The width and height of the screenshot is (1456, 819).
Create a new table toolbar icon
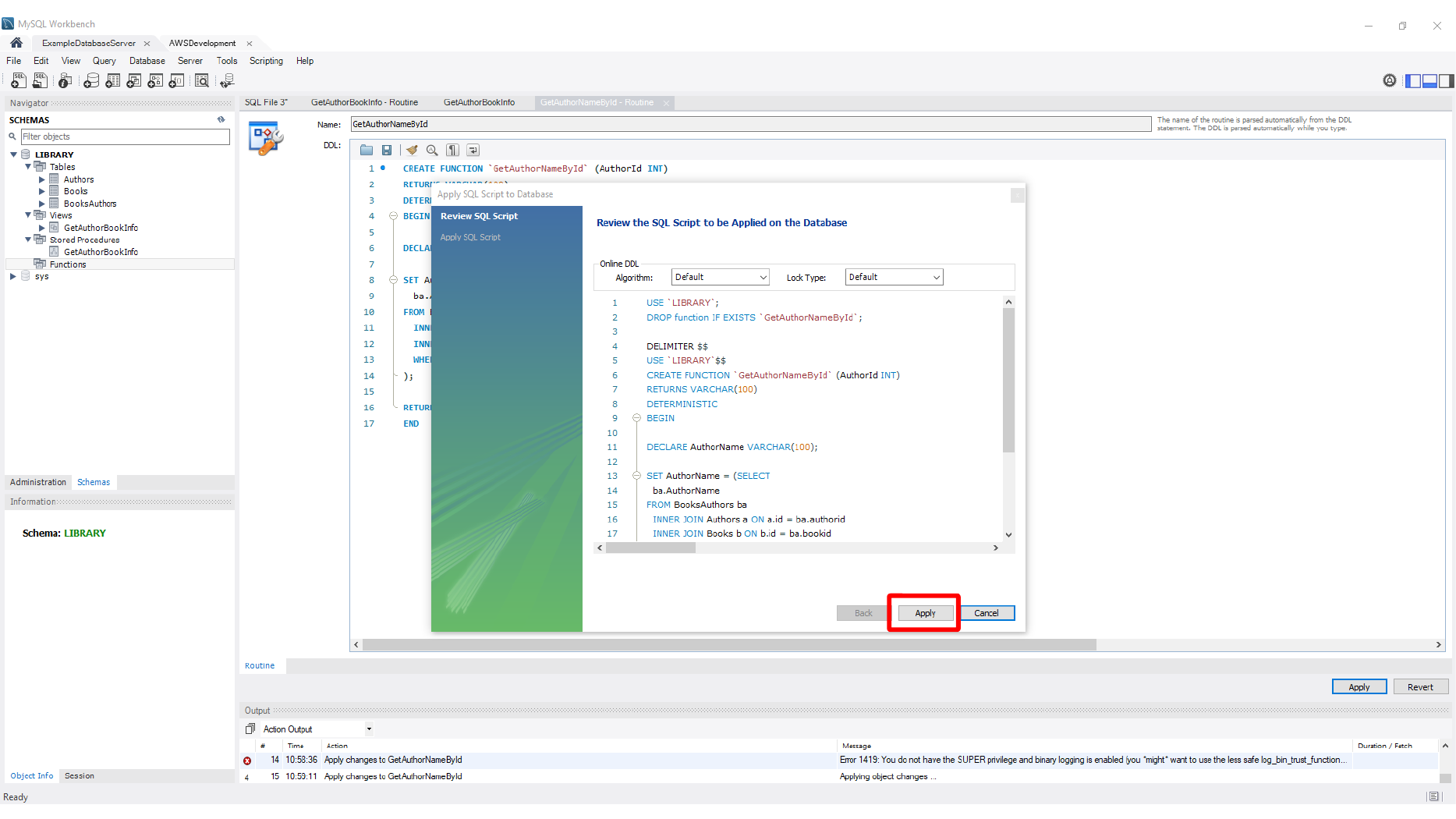(x=113, y=80)
